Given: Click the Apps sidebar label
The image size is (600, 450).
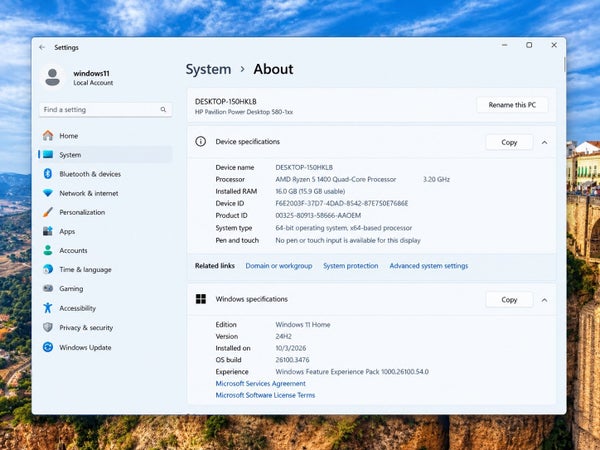Looking at the screenshot, I should pyautogui.click(x=67, y=232).
